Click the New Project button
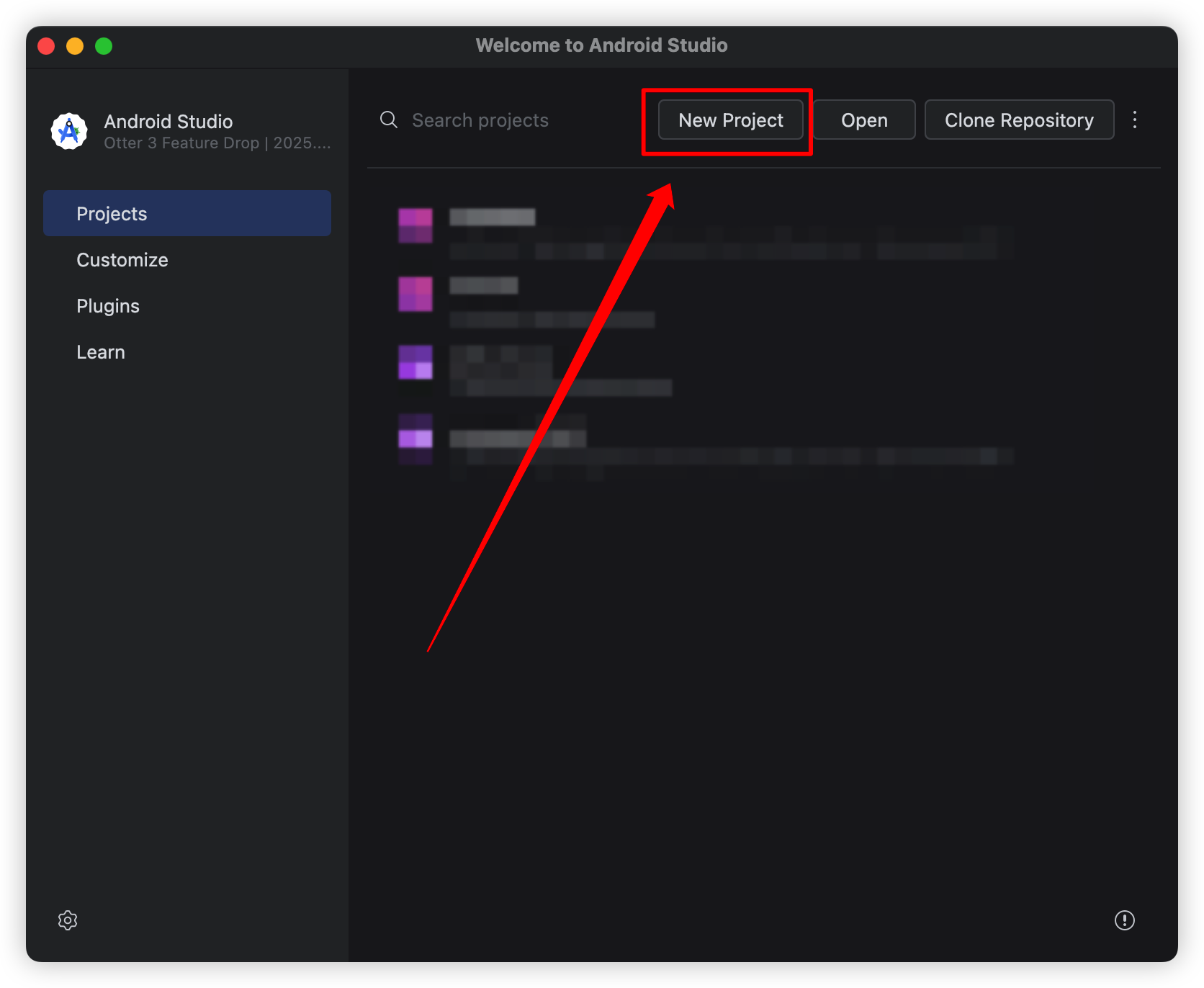The height and width of the screenshot is (988, 1204). coord(730,120)
